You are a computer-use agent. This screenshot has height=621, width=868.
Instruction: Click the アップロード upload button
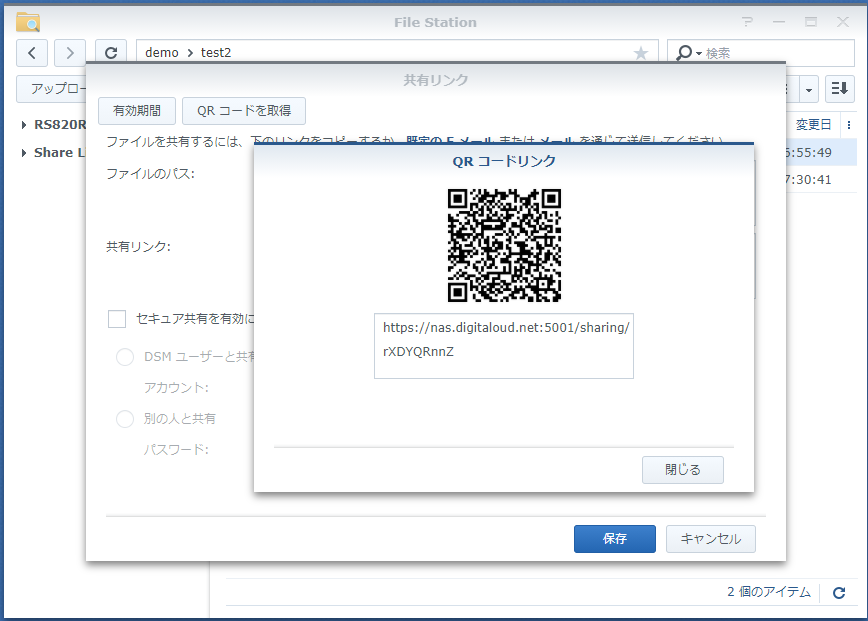51,89
